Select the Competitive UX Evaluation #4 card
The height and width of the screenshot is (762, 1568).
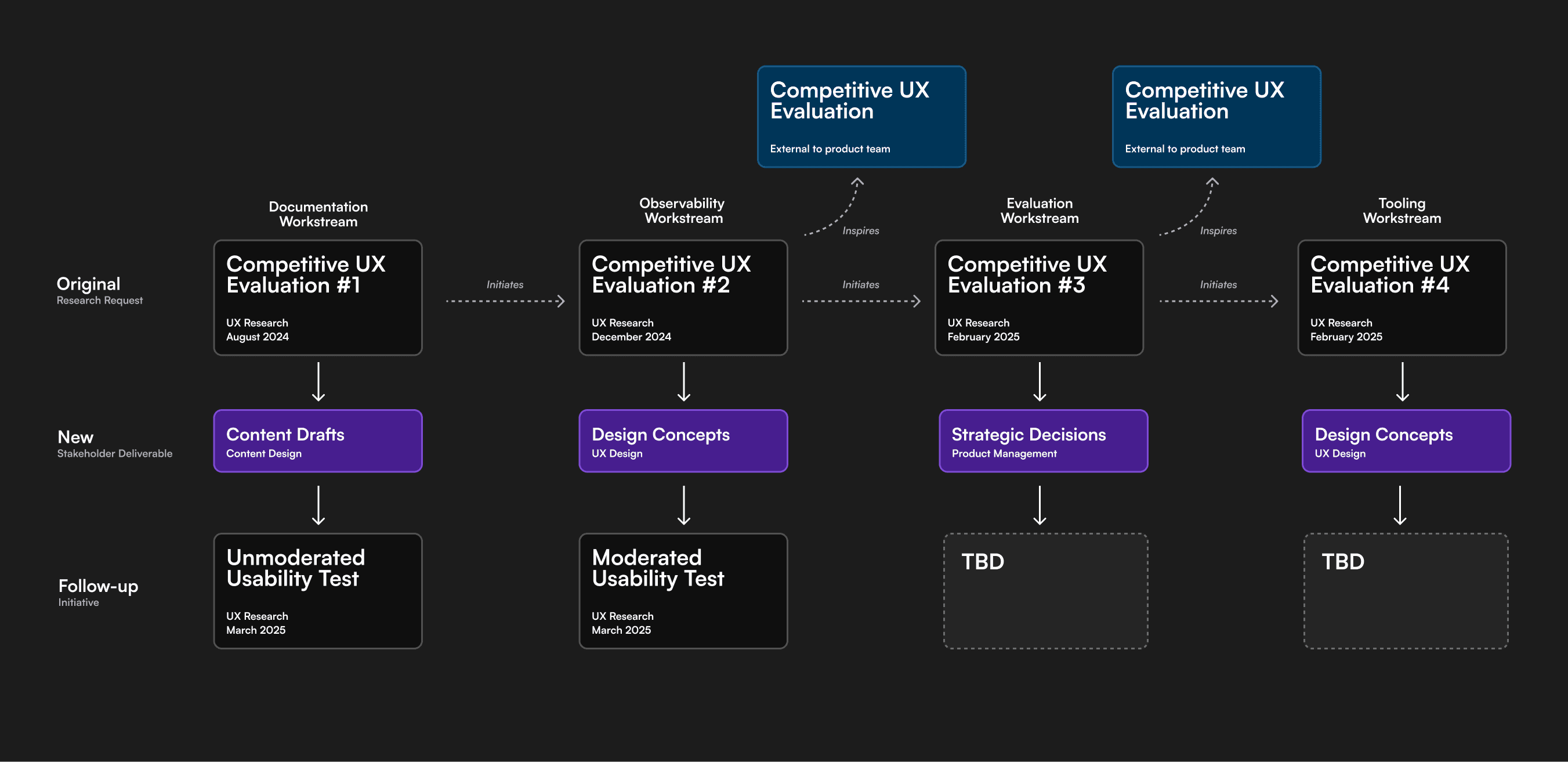1402,297
